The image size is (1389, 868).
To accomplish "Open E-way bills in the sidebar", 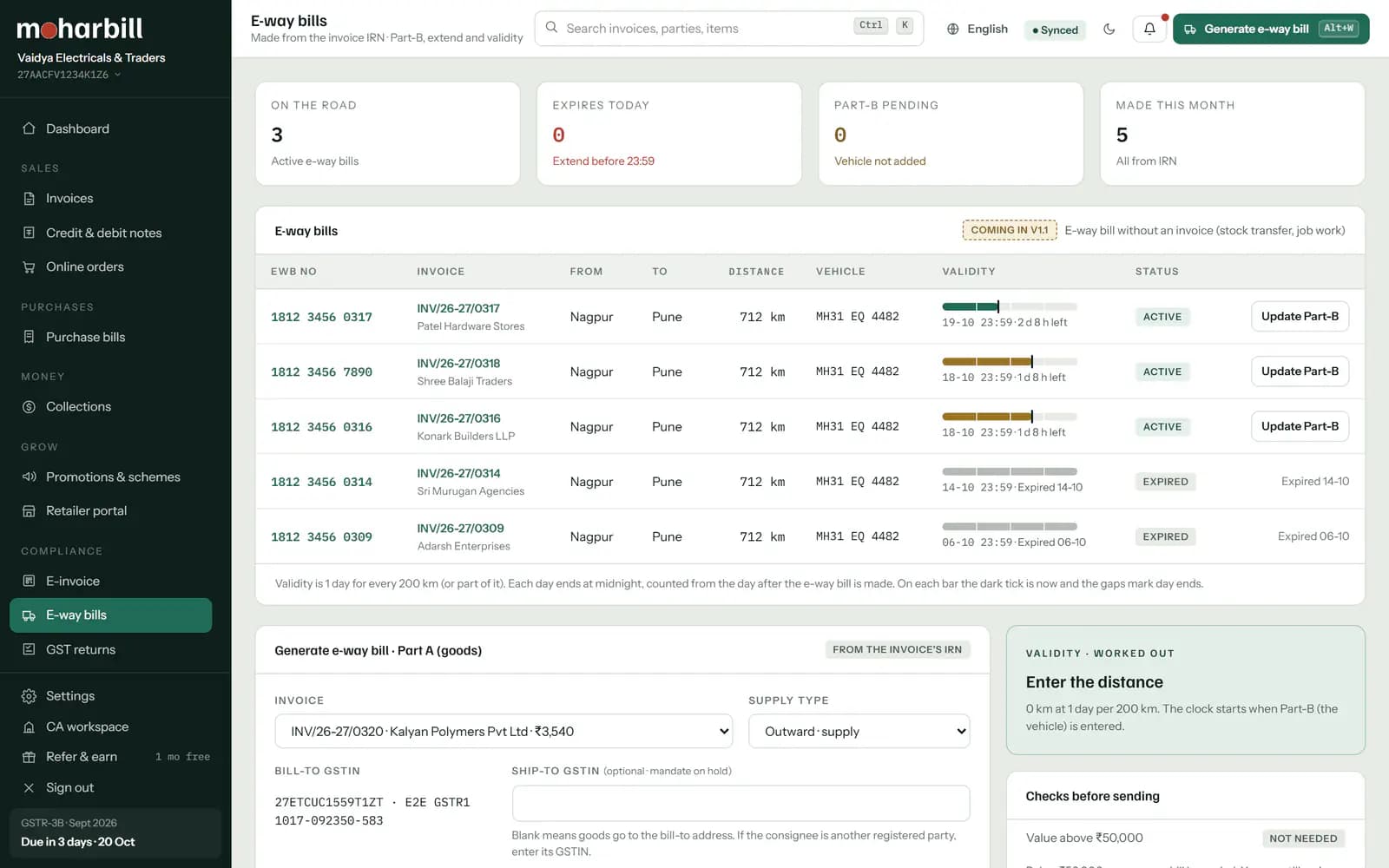I will [110, 615].
